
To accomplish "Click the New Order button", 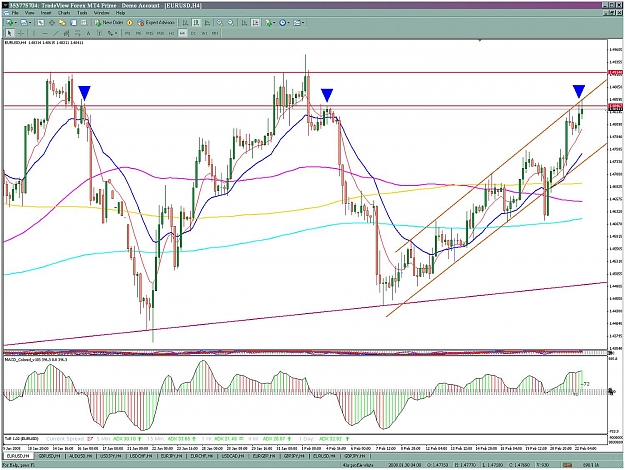I will (109, 23).
